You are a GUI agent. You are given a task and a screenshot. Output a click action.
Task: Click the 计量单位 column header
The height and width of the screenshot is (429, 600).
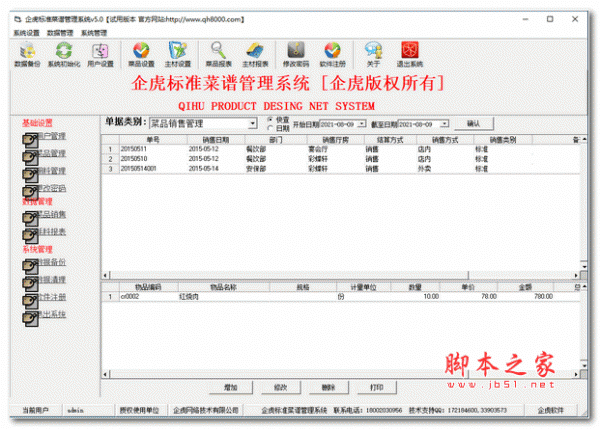(x=364, y=287)
